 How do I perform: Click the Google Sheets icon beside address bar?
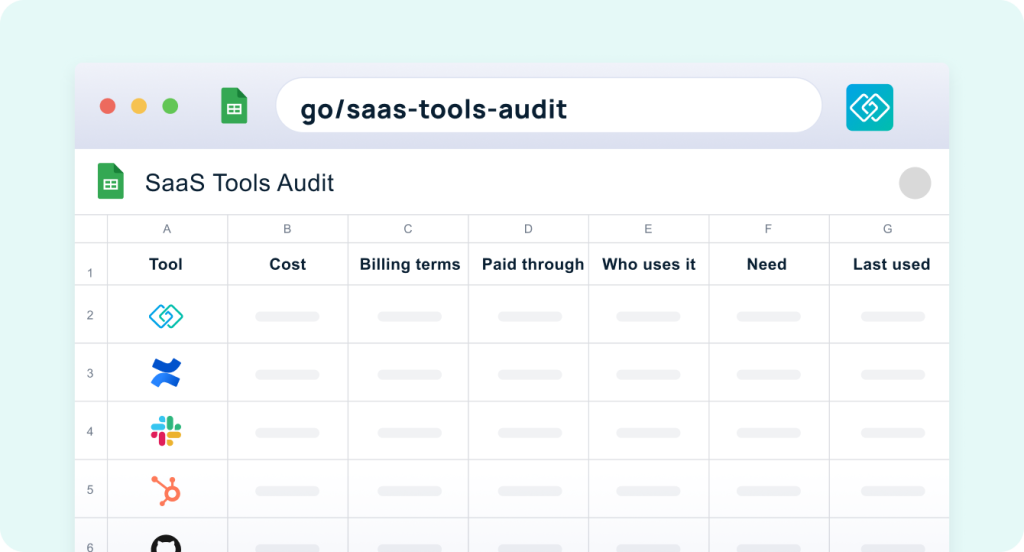[x=234, y=106]
